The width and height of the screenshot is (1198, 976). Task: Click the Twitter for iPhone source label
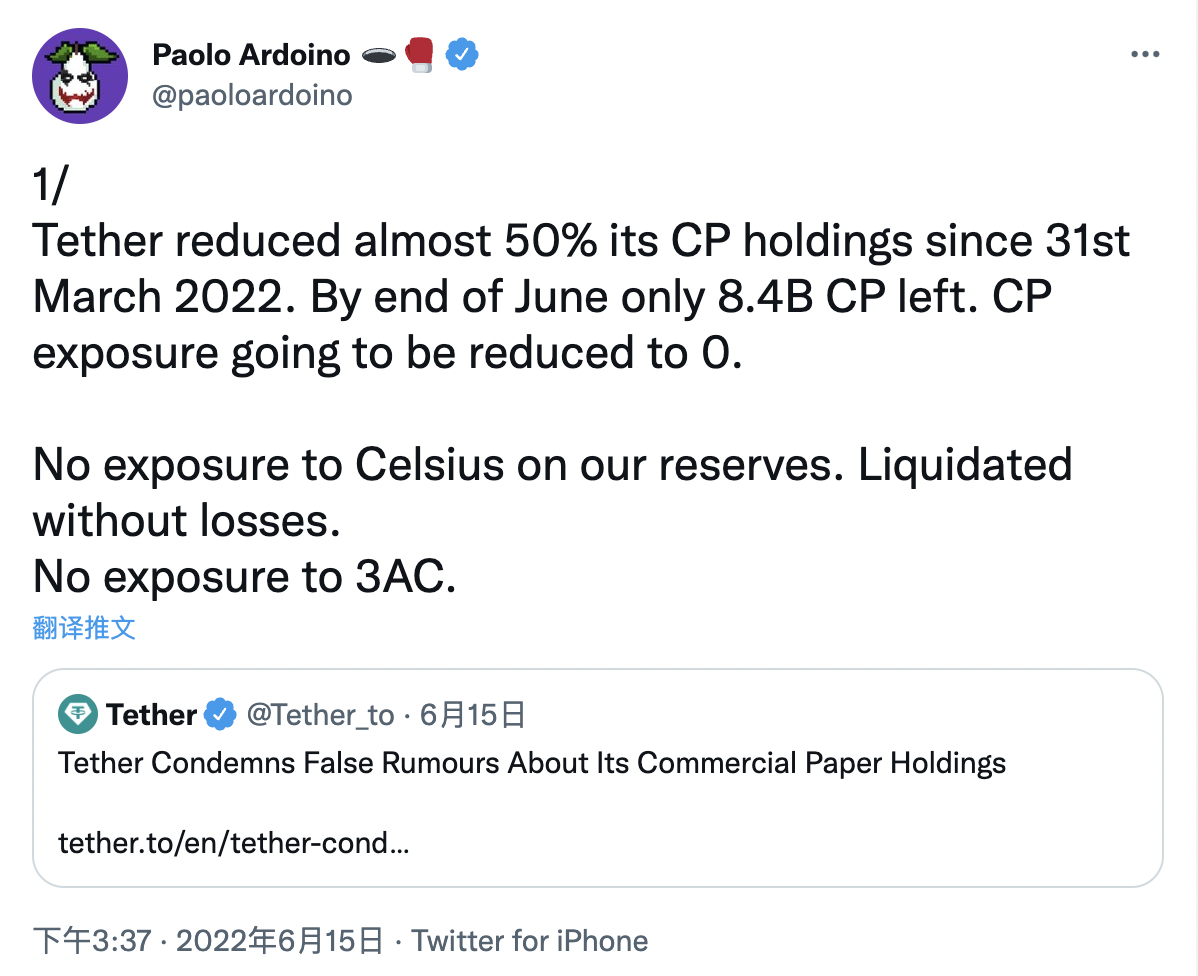pos(529,941)
